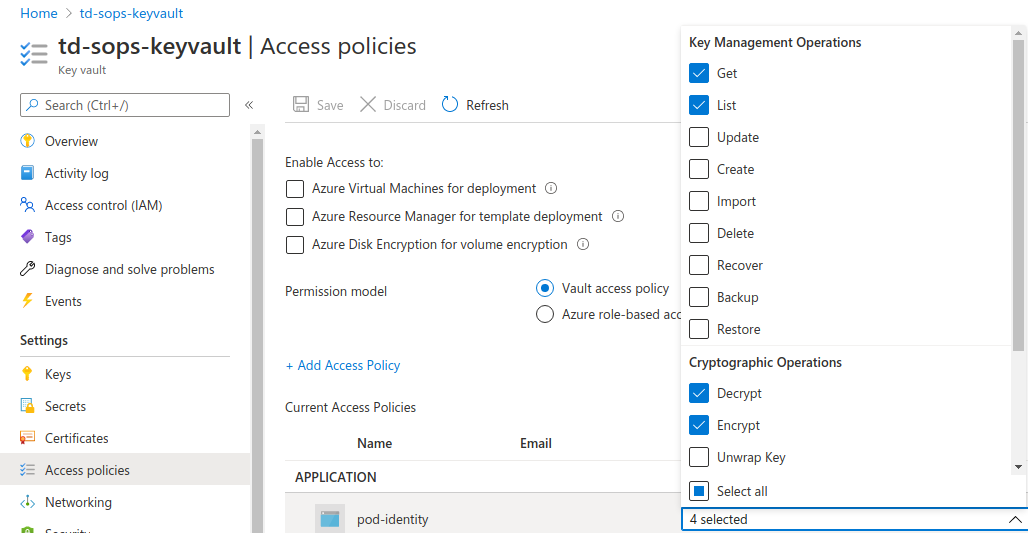Click the Refresh circular arrow icon
Viewport: 1028px width, 533px height.
click(x=450, y=104)
